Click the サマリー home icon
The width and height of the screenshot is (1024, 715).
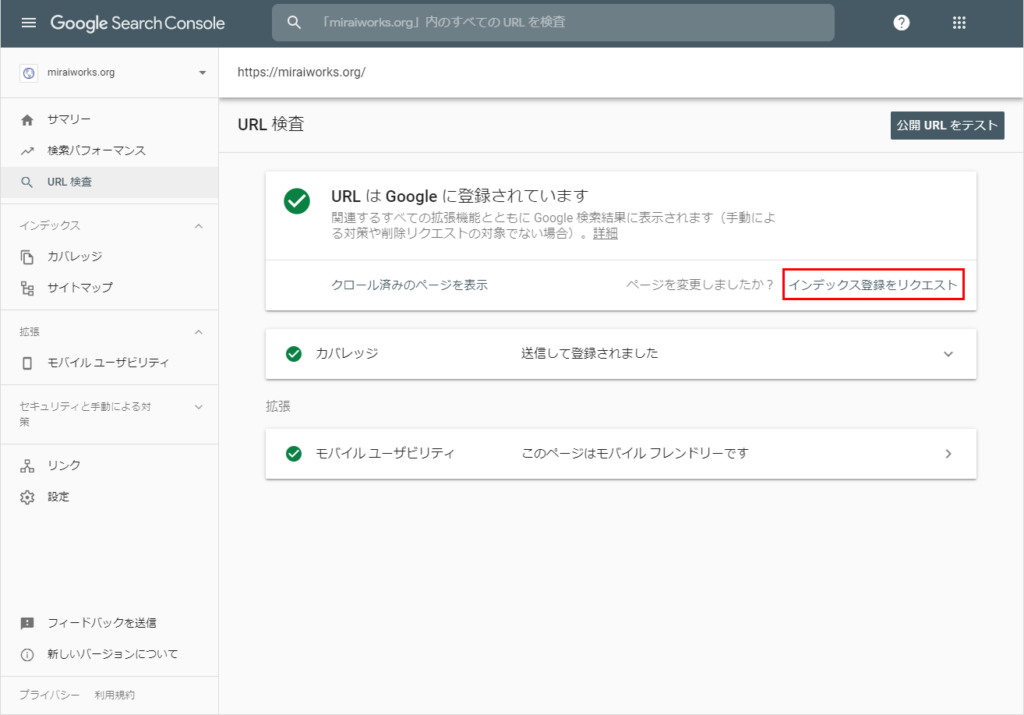point(27,119)
